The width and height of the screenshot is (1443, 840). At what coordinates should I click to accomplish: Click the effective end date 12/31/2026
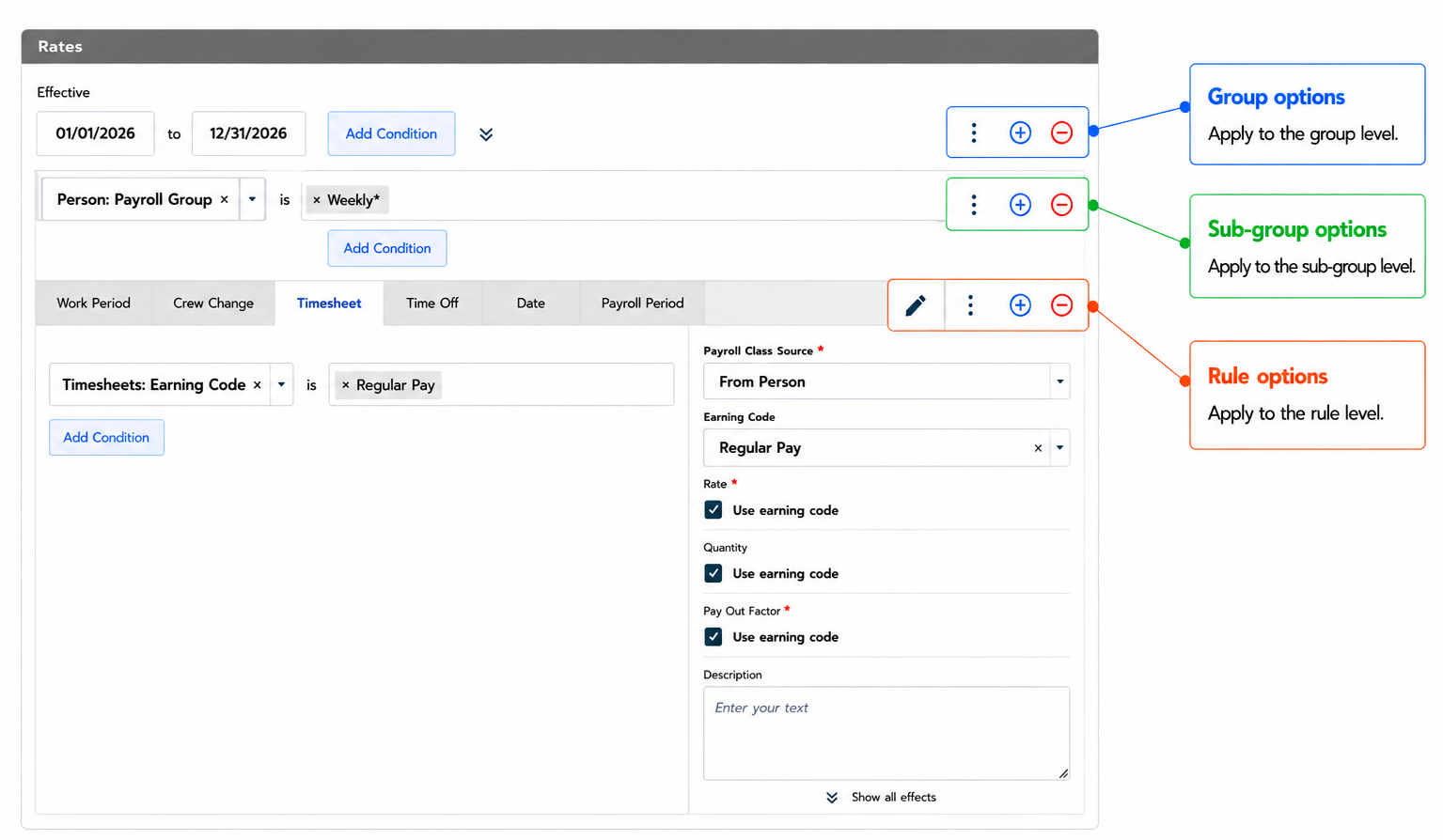(248, 133)
